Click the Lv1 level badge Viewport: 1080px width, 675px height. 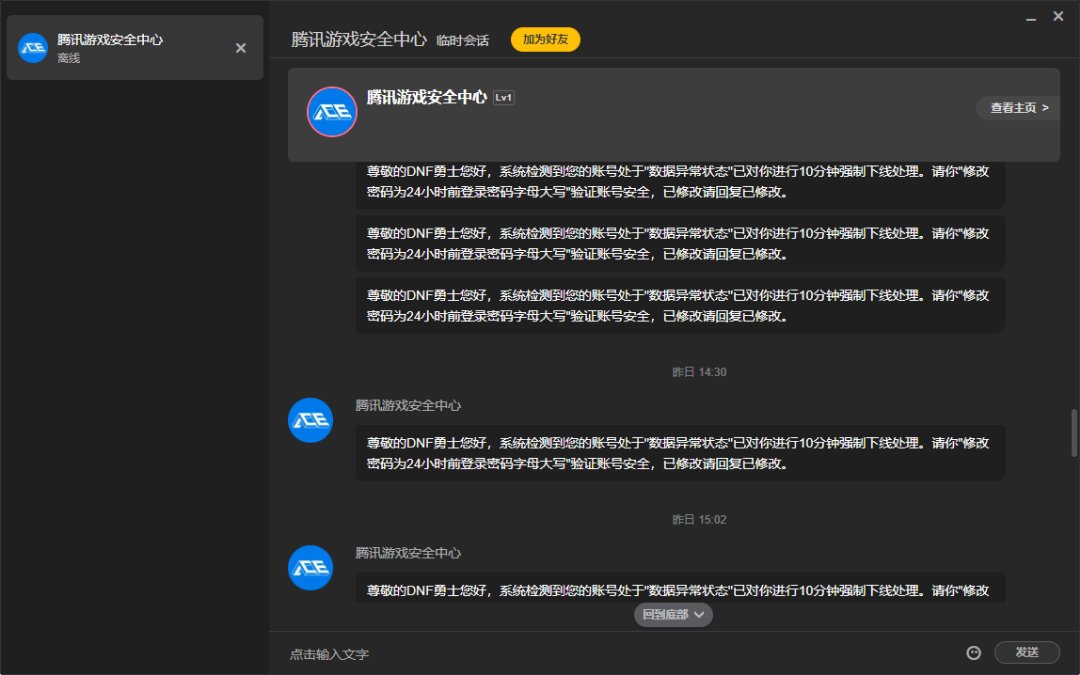[503, 98]
